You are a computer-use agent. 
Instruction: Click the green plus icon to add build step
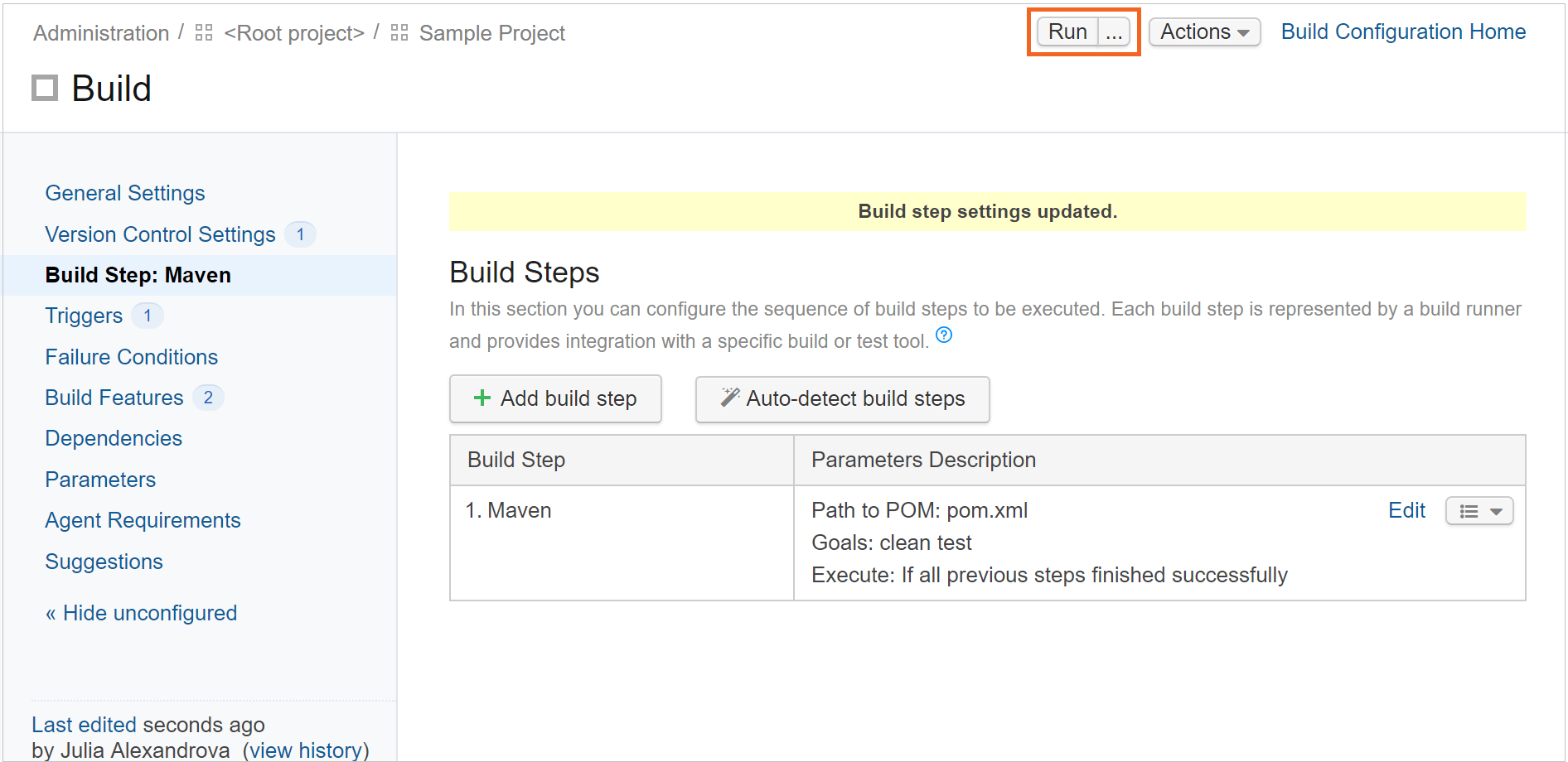pos(481,398)
